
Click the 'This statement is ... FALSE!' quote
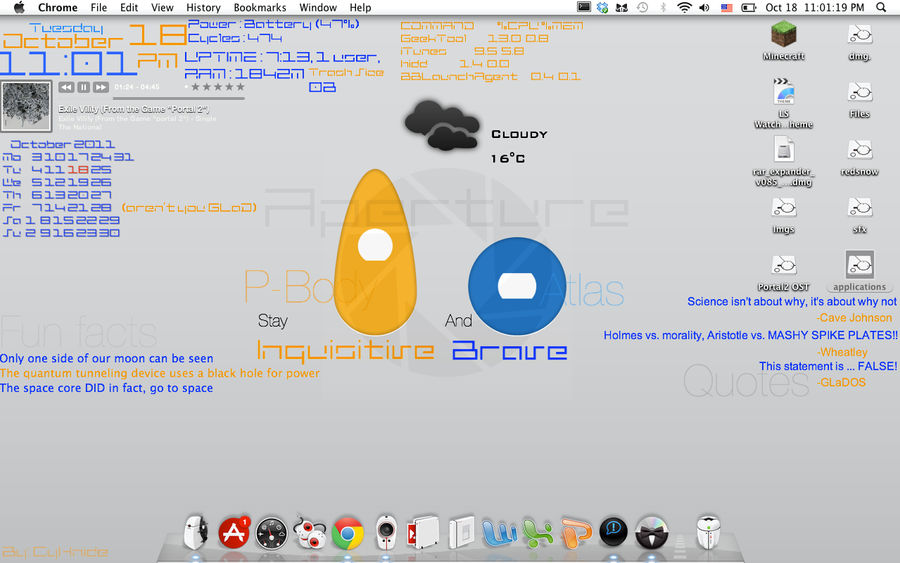828,366
